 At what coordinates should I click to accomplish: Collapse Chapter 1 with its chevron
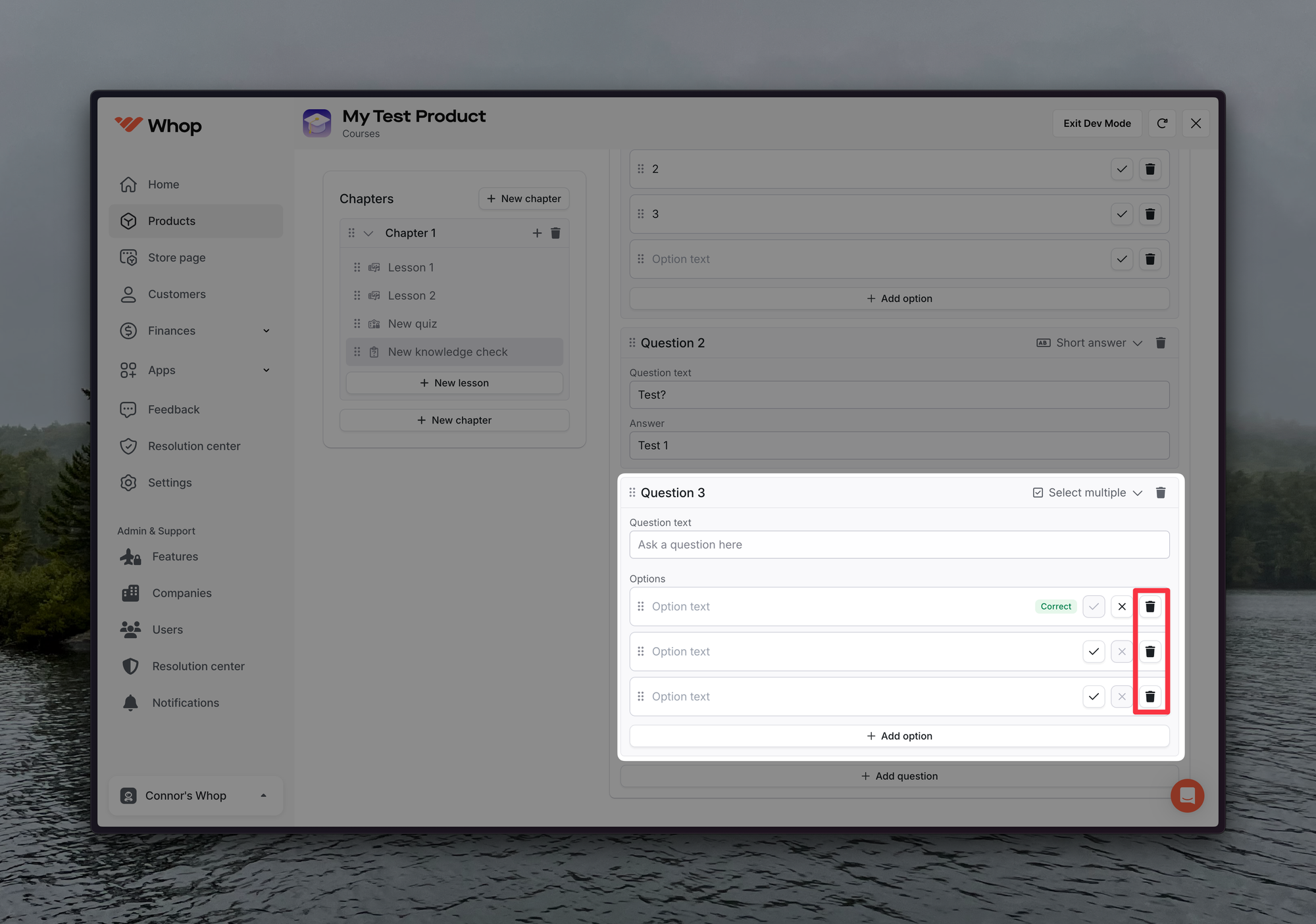[x=368, y=233]
